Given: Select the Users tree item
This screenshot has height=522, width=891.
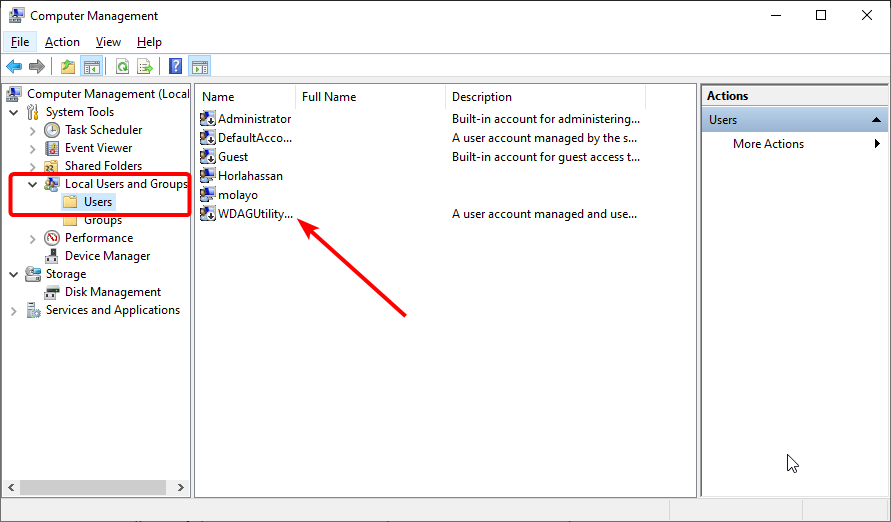Looking at the screenshot, I should click(x=98, y=202).
